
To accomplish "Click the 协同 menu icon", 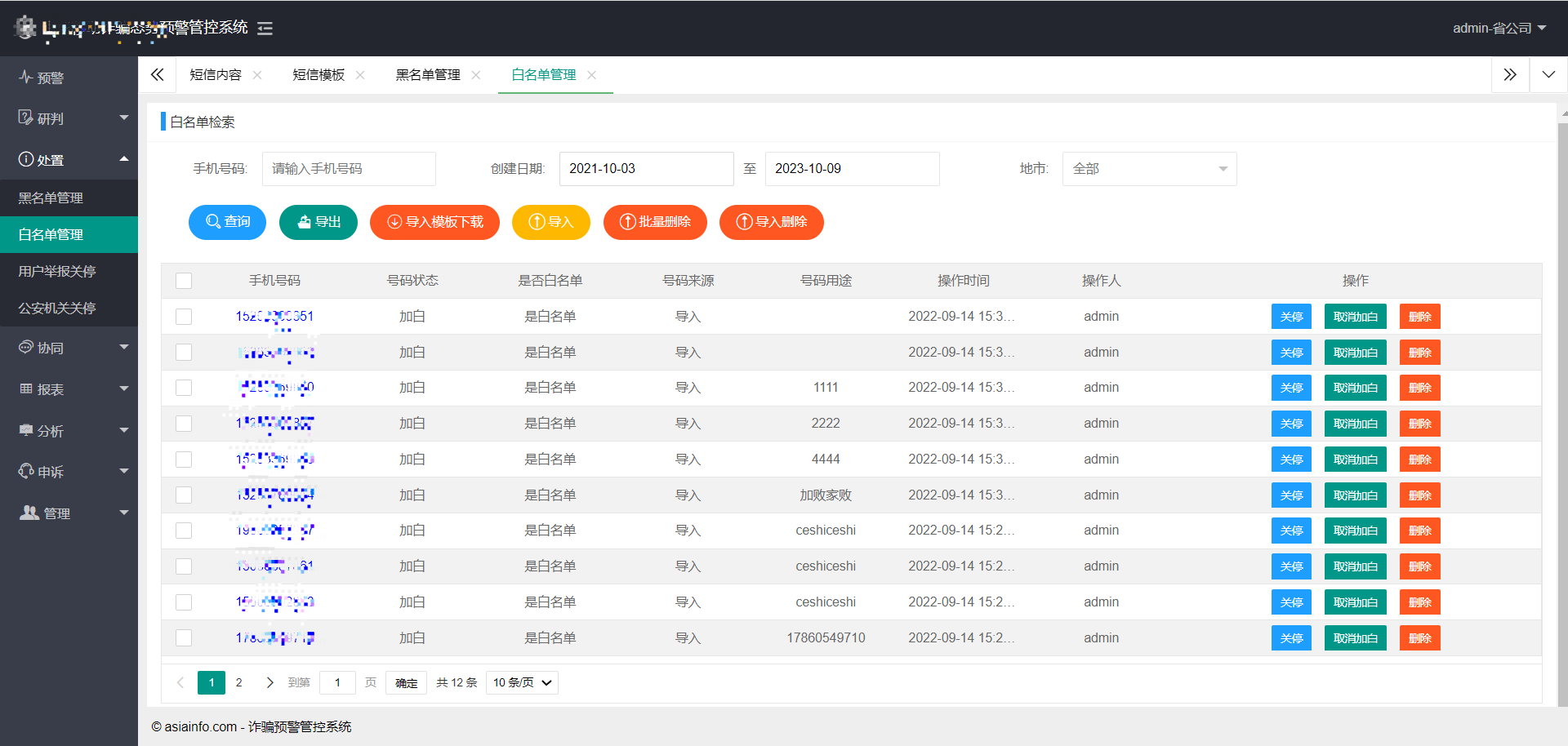I will pyautogui.click(x=26, y=347).
